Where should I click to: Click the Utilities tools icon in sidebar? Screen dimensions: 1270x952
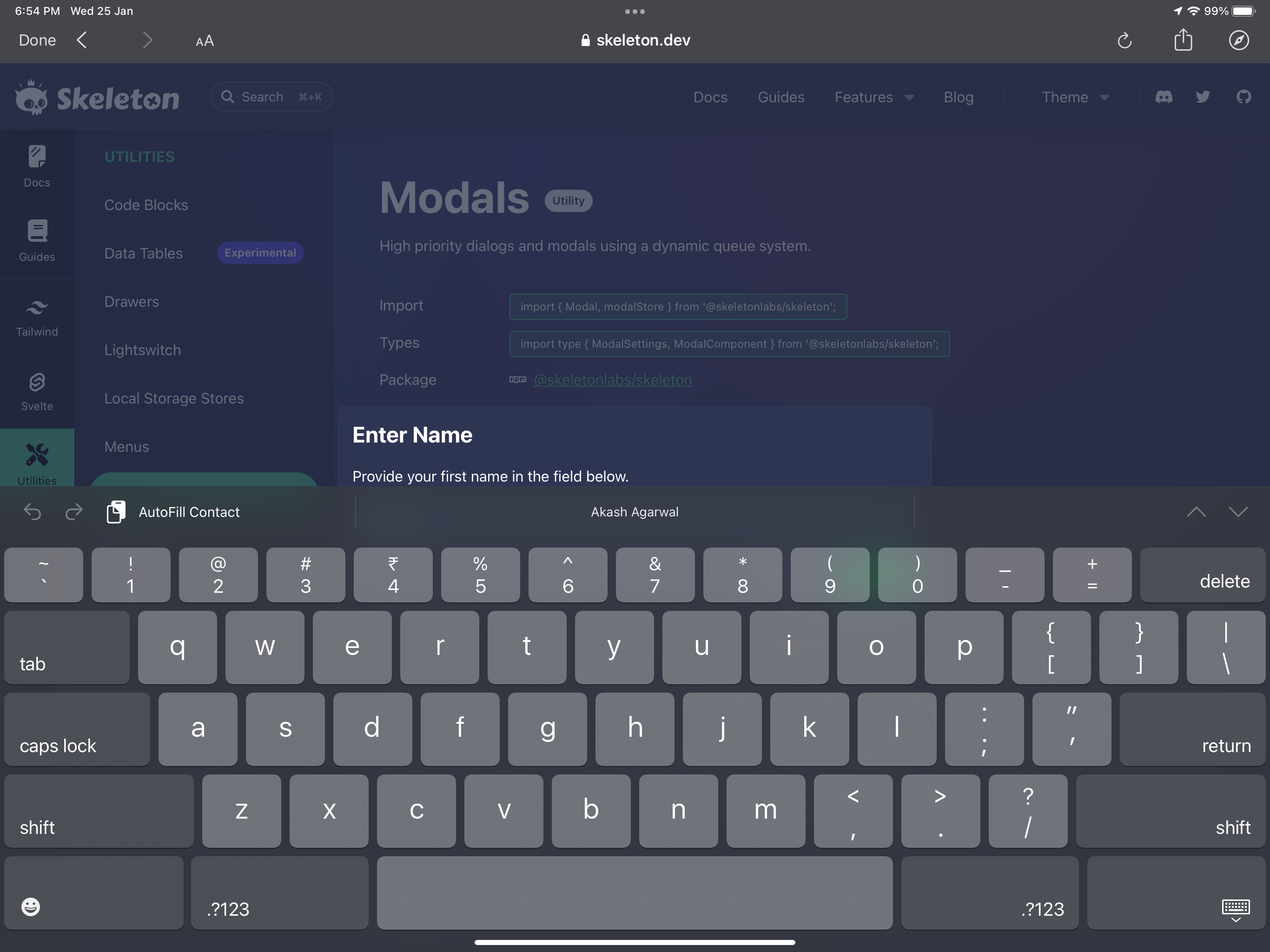pos(36,454)
